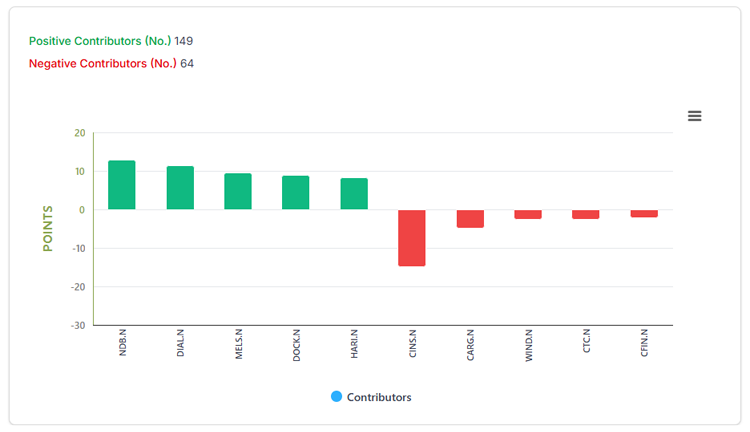Screen dimensions: 750x432
Task: Click the MELS.N axis label
Action: pos(239,344)
